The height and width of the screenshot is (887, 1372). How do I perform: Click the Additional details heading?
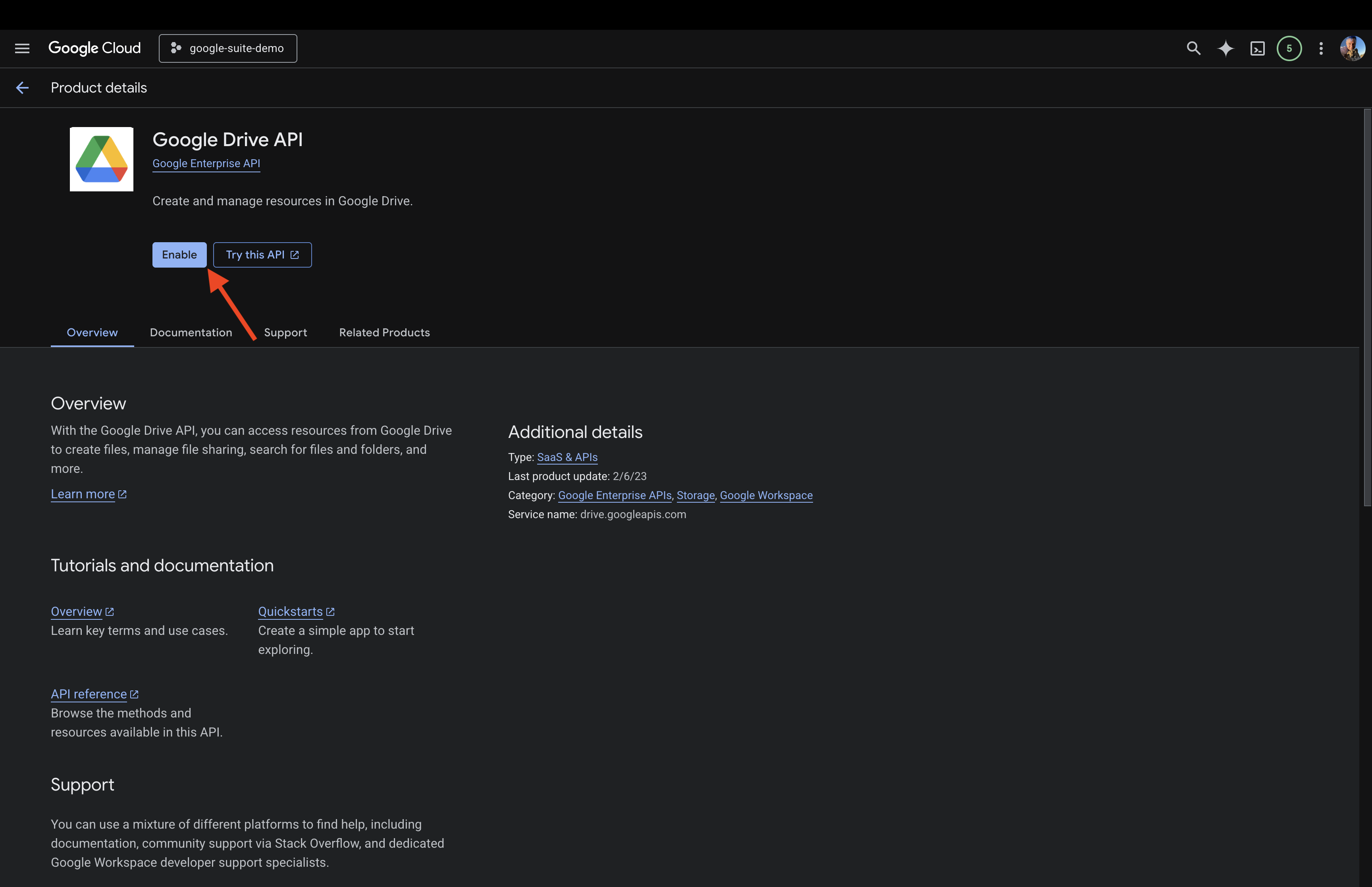[575, 432]
